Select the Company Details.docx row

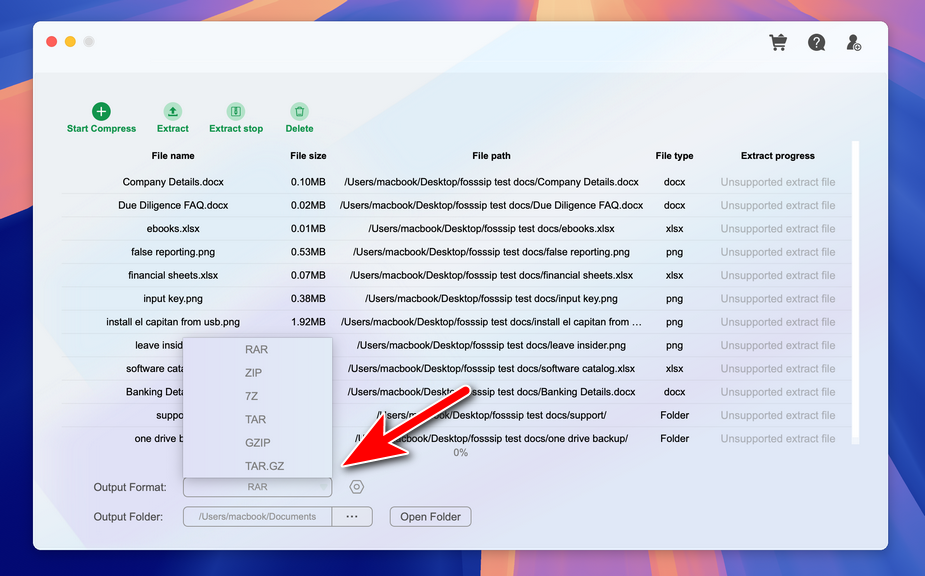(x=173, y=182)
